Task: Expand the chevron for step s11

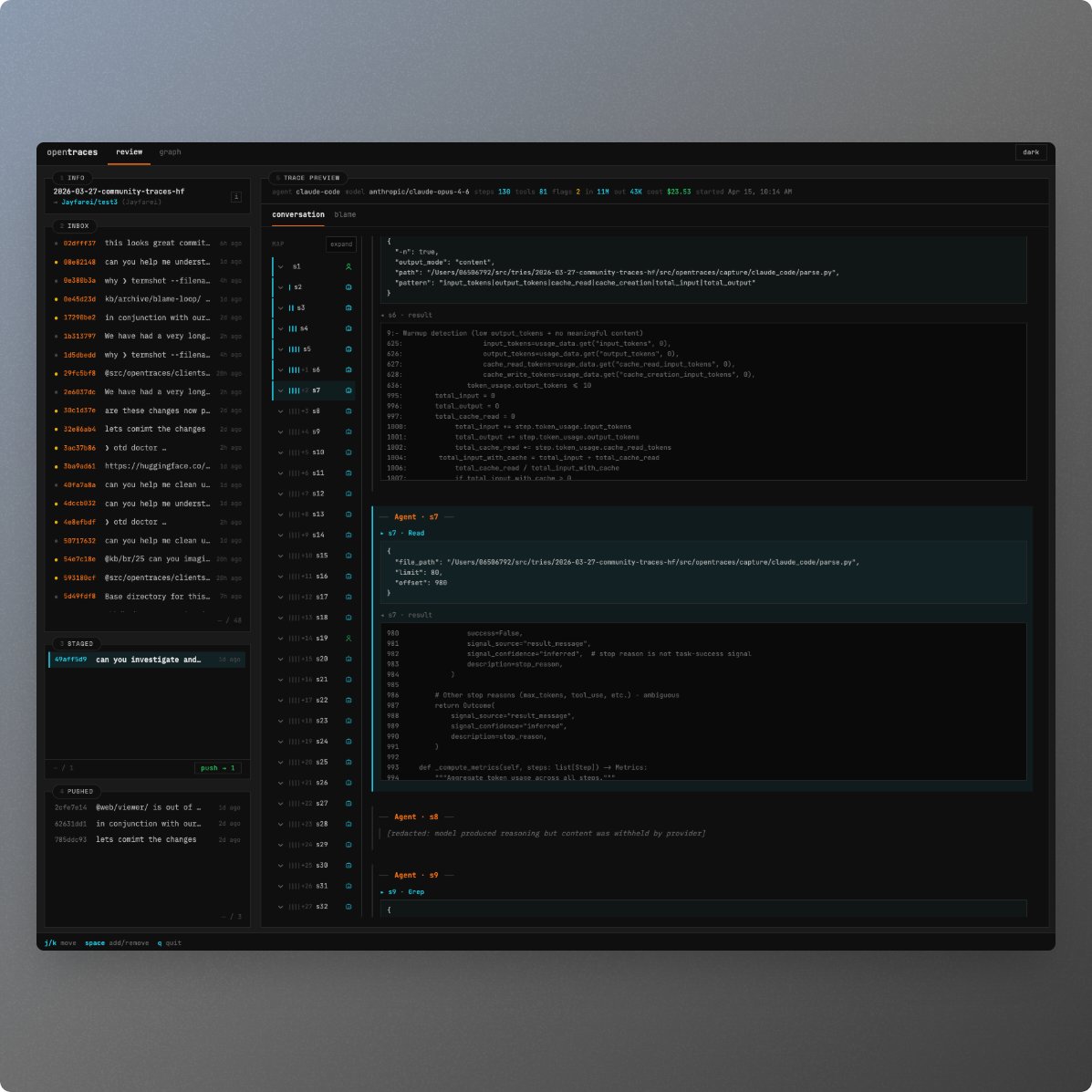Action: [281, 473]
